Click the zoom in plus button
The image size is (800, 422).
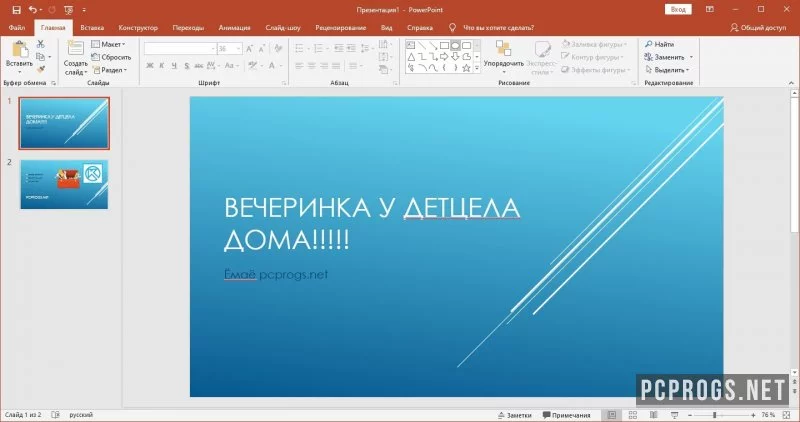753,415
